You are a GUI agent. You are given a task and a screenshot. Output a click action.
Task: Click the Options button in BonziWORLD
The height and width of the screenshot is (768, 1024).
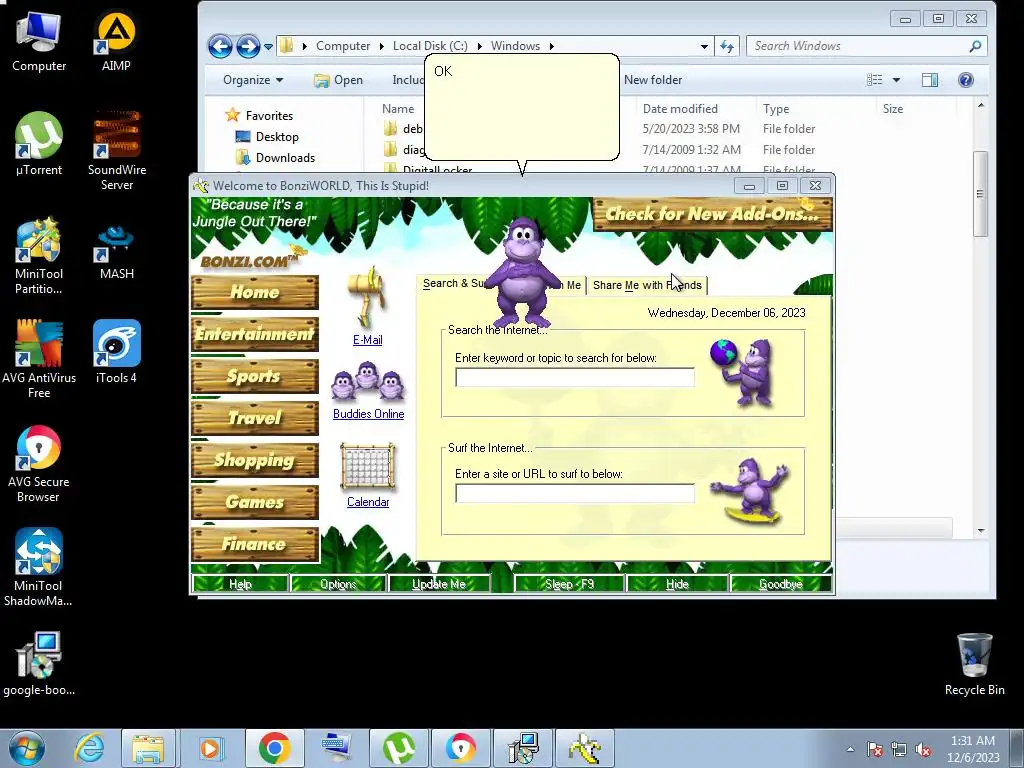pyautogui.click(x=338, y=584)
